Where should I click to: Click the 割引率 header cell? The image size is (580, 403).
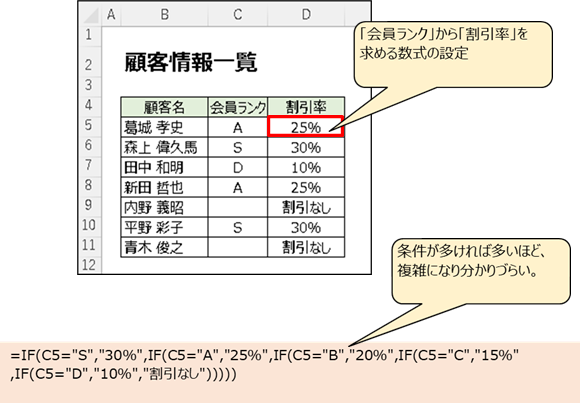click(x=306, y=107)
